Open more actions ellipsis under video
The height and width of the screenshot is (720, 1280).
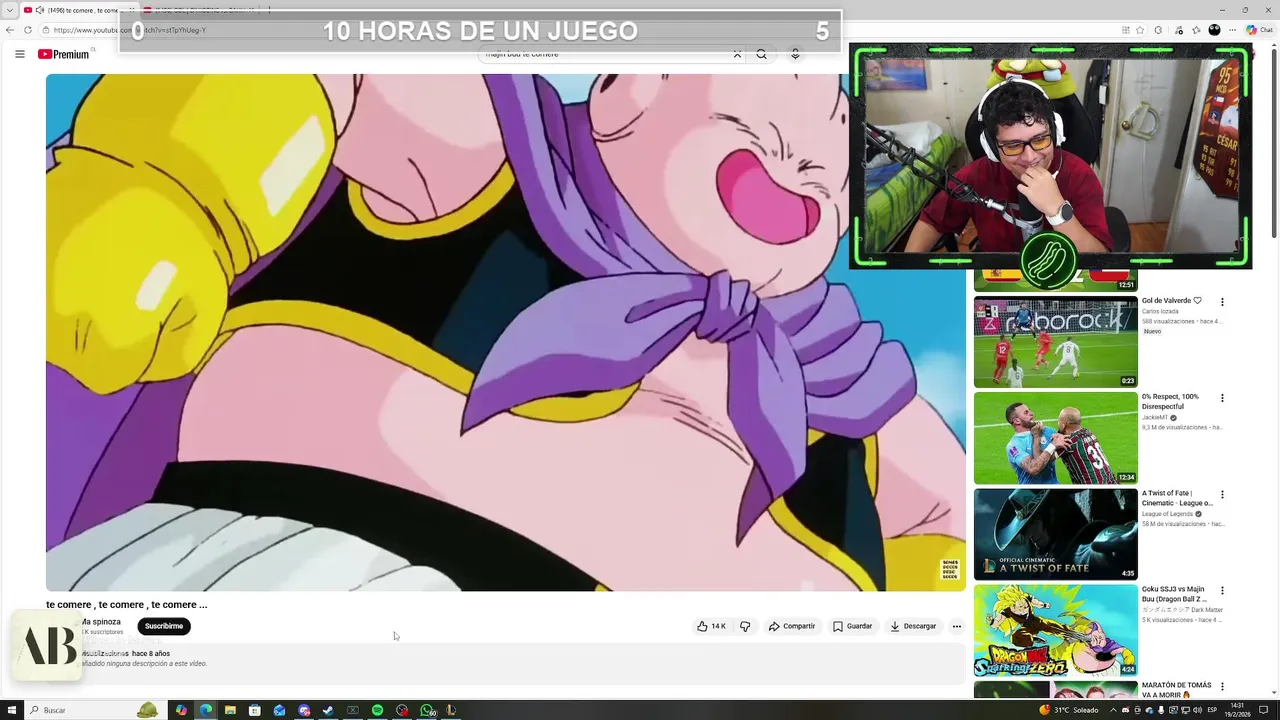[956, 626]
